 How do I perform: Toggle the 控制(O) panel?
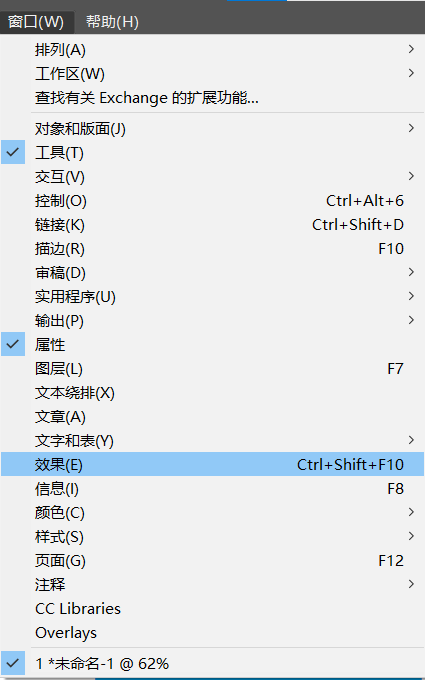point(212,201)
